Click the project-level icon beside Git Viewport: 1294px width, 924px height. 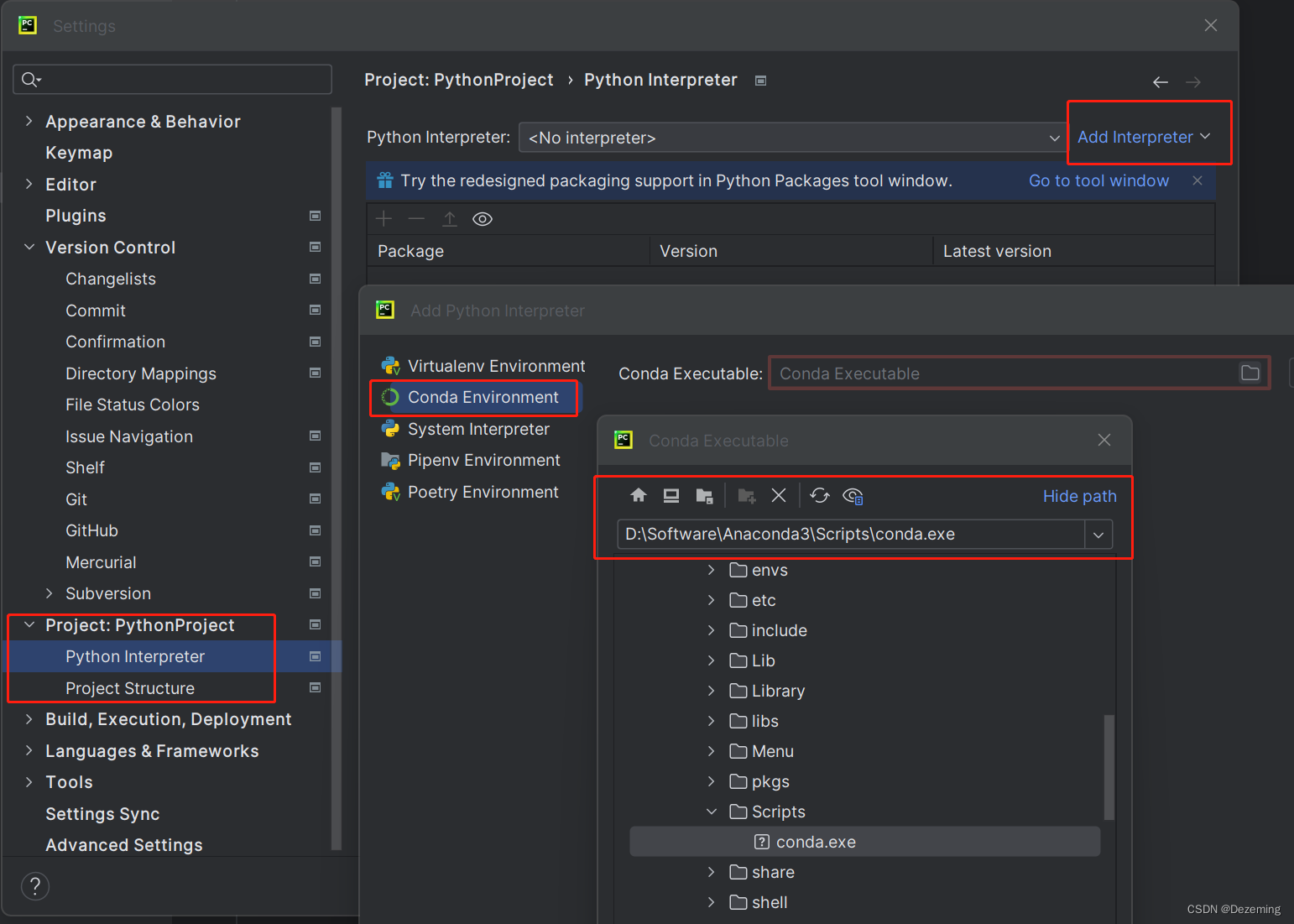pyautogui.click(x=315, y=499)
